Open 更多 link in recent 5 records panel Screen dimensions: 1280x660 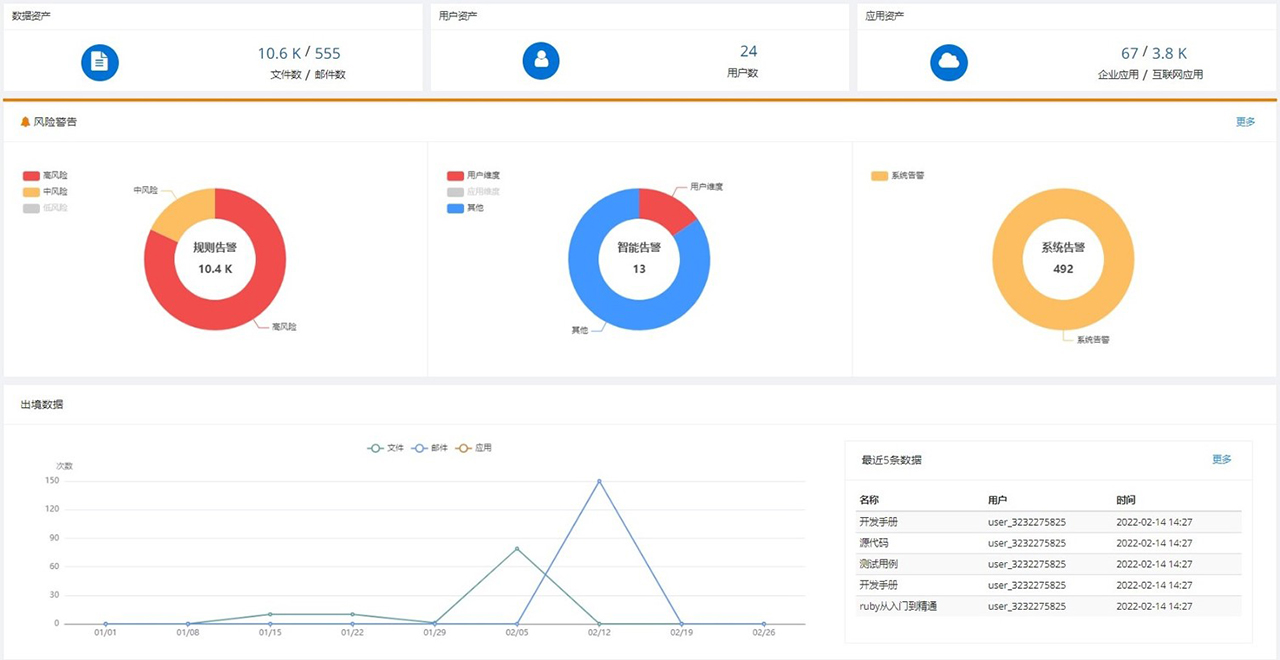point(1222,459)
